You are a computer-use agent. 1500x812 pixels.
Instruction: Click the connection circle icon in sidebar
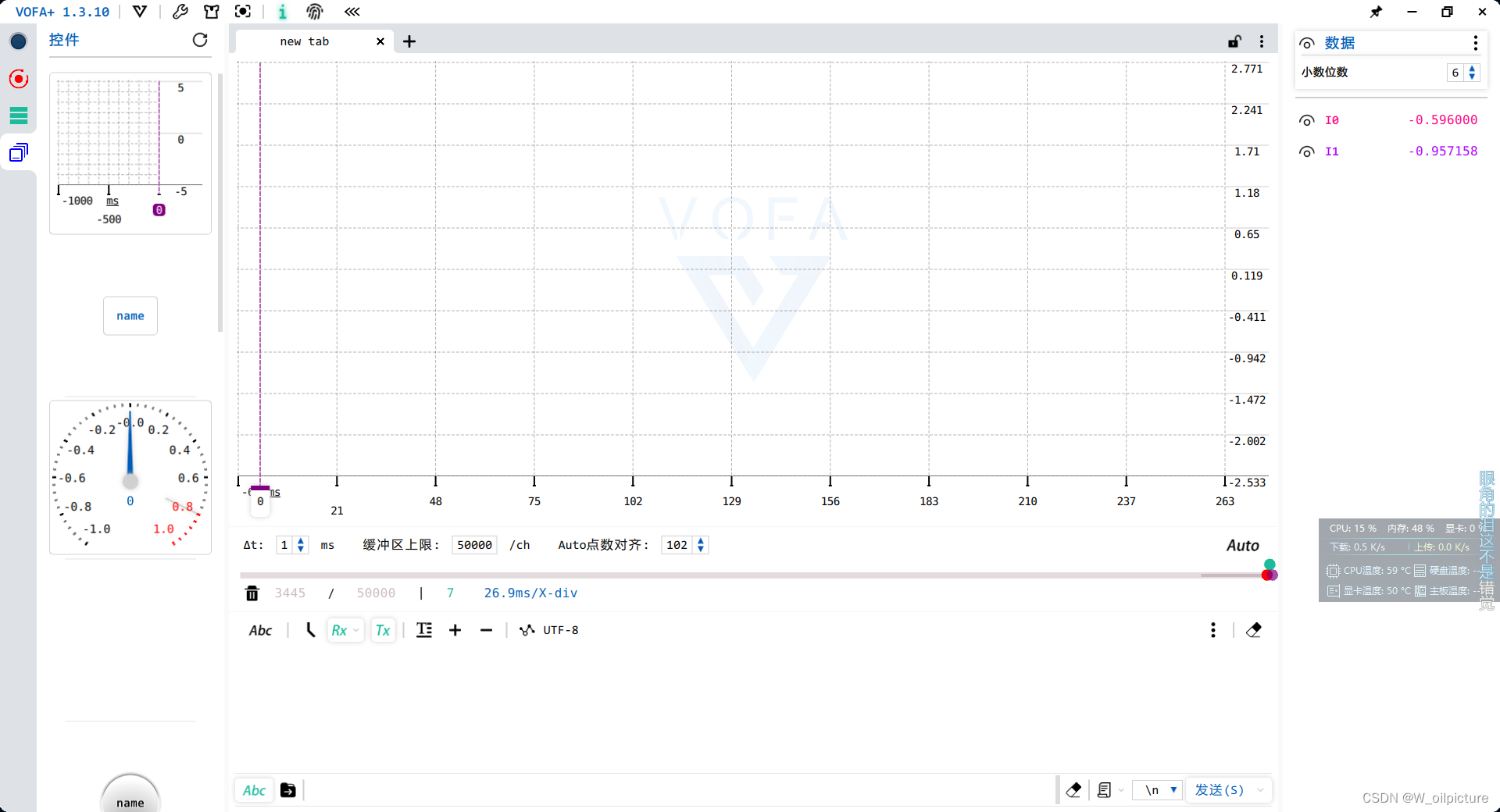tap(19, 41)
